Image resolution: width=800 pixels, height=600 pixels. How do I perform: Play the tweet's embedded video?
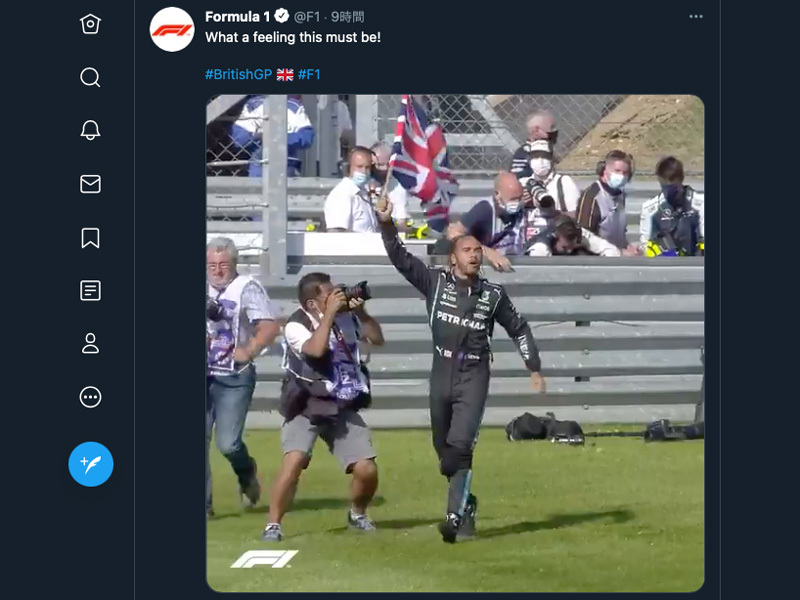(455, 343)
